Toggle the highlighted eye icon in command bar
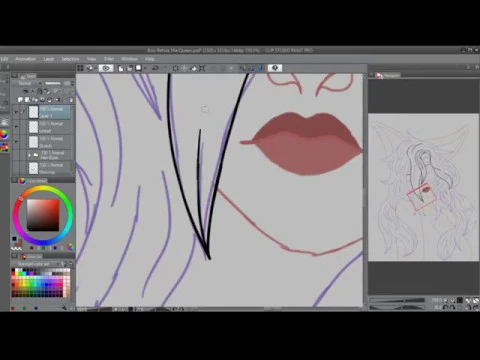The width and height of the screenshot is (480, 360). pyautogui.click(x=106, y=68)
